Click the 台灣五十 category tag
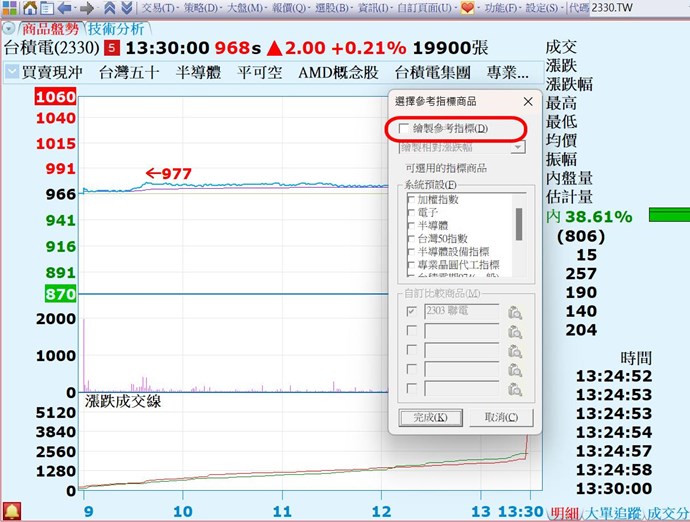 click(x=129, y=72)
